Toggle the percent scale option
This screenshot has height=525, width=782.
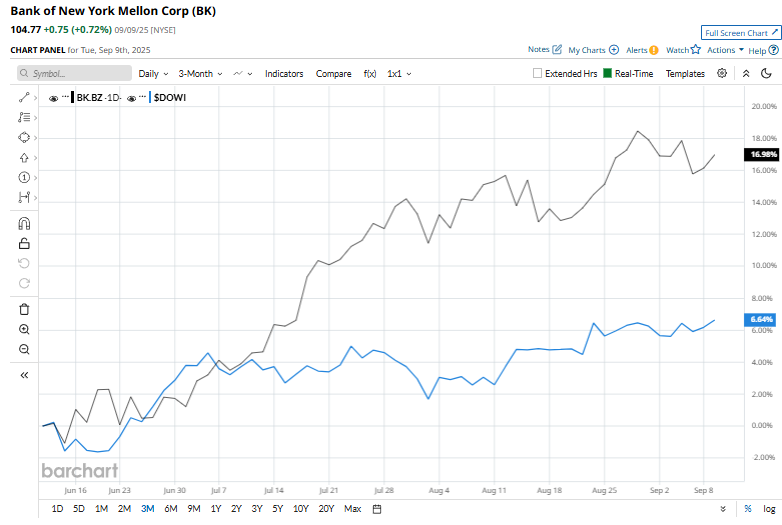(748, 509)
